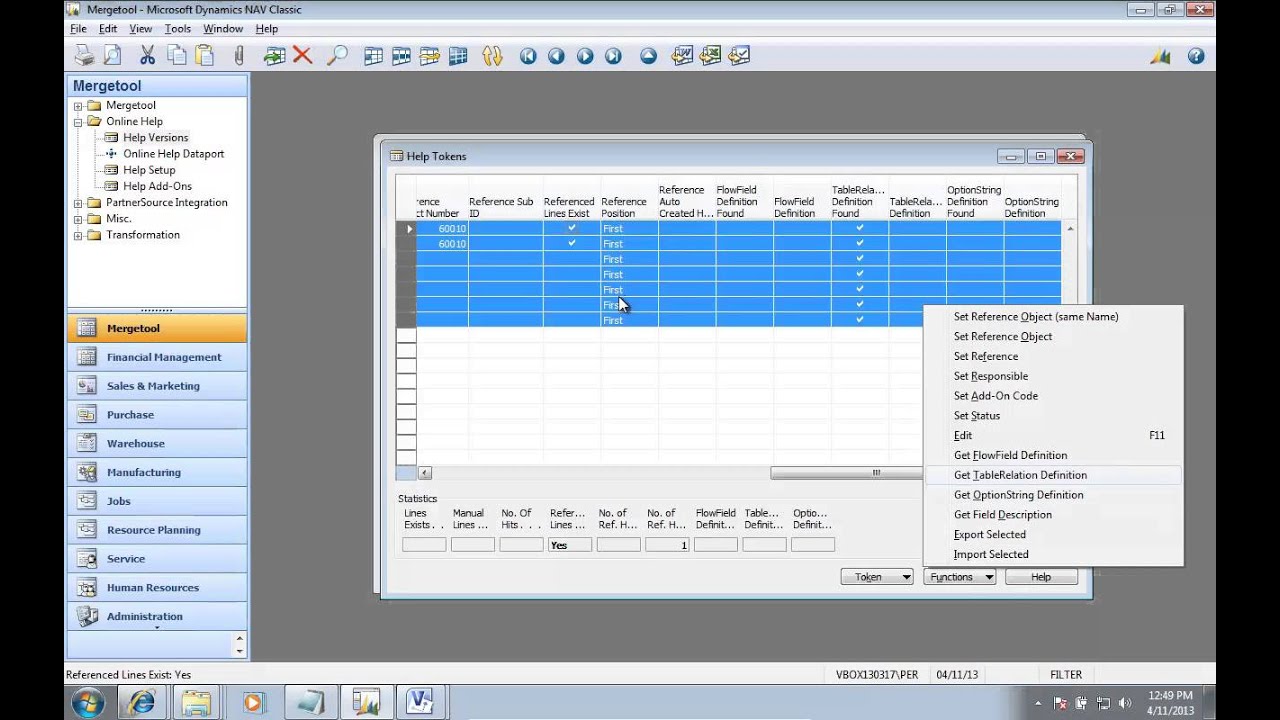Click the Send Options toolbar icon
Screen dimensions: 1280x720
point(739,56)
